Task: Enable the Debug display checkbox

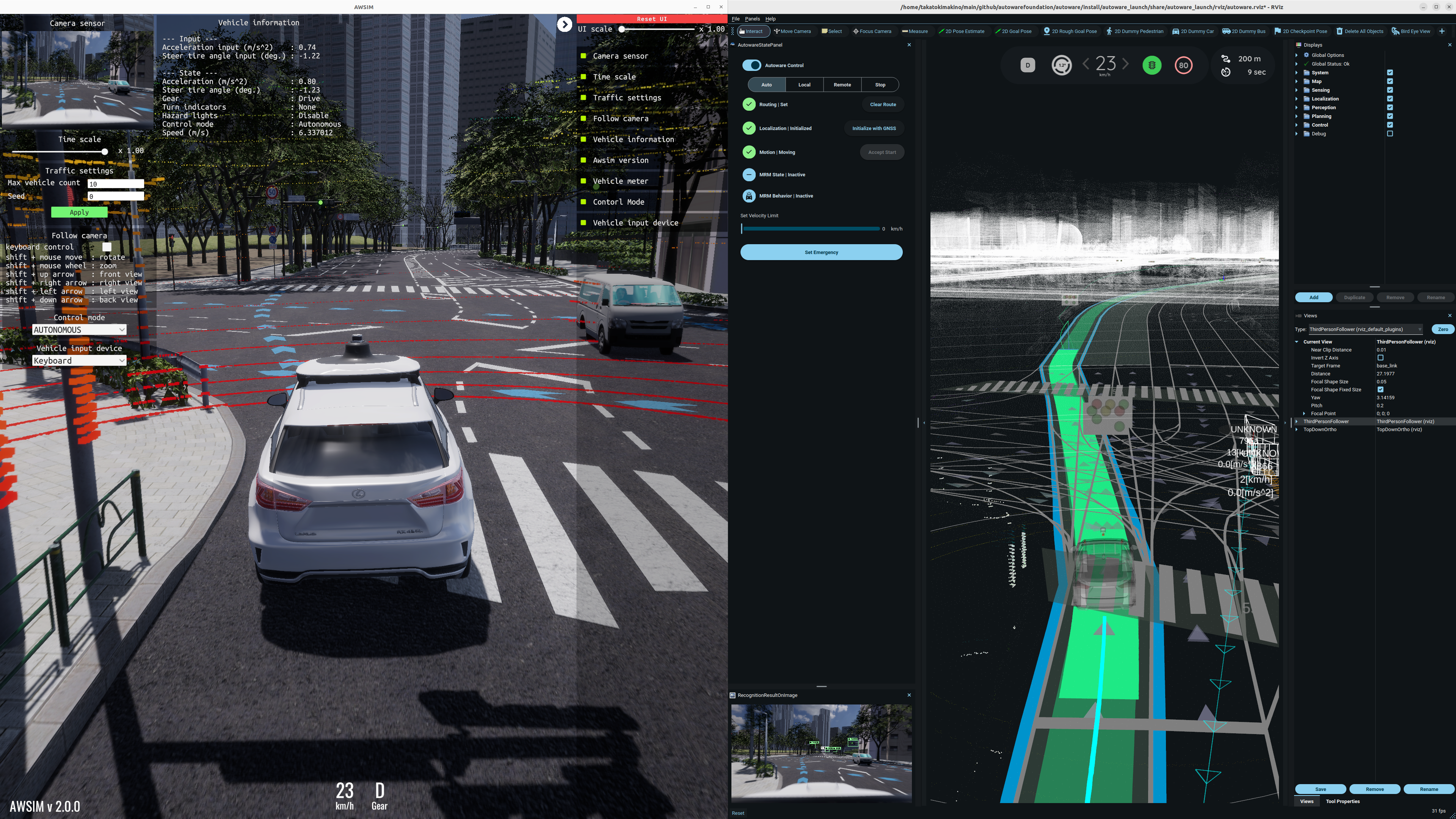Action: (x=1390, y=134)
